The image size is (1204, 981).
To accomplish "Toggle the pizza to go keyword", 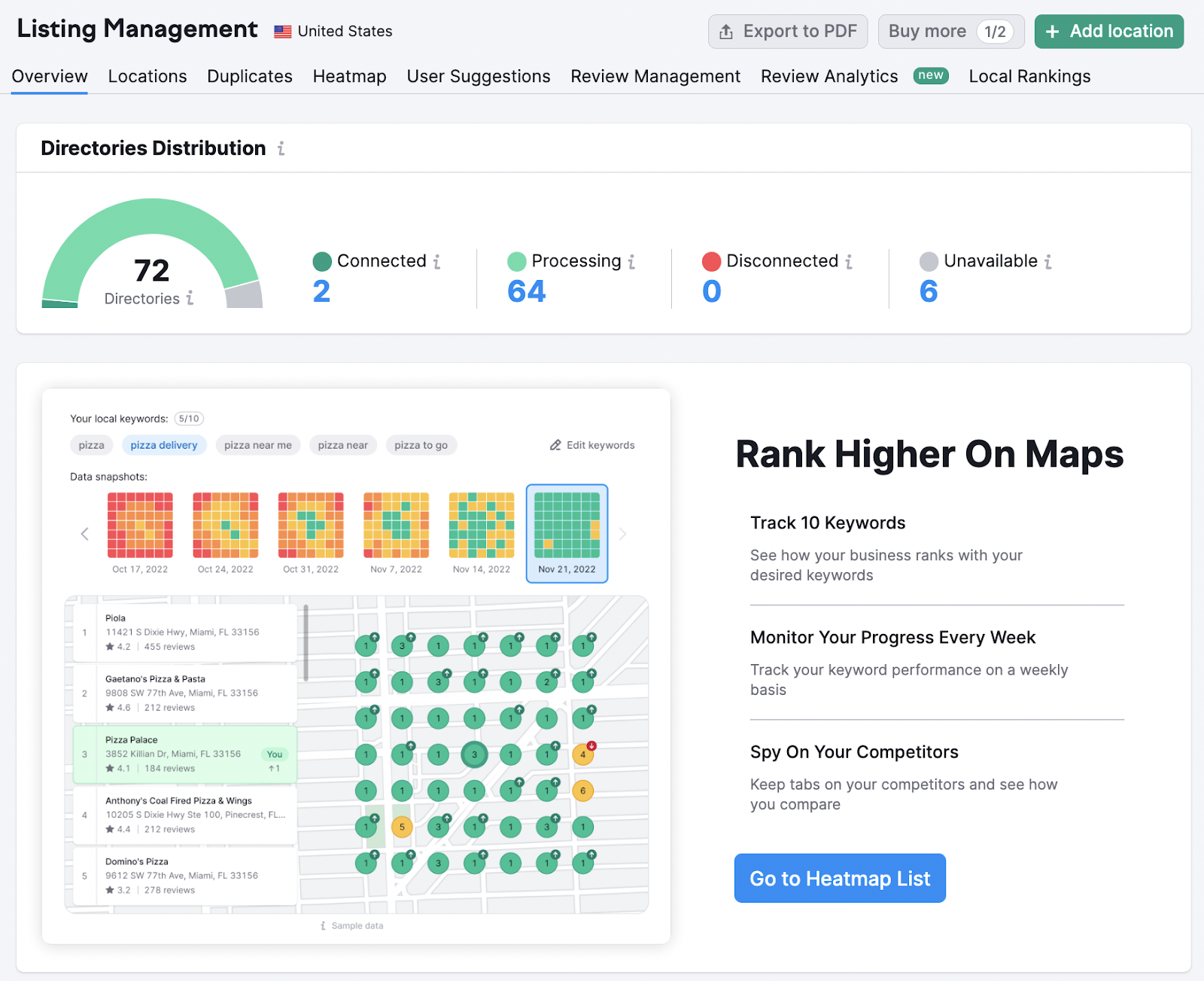I will point(421,445).
